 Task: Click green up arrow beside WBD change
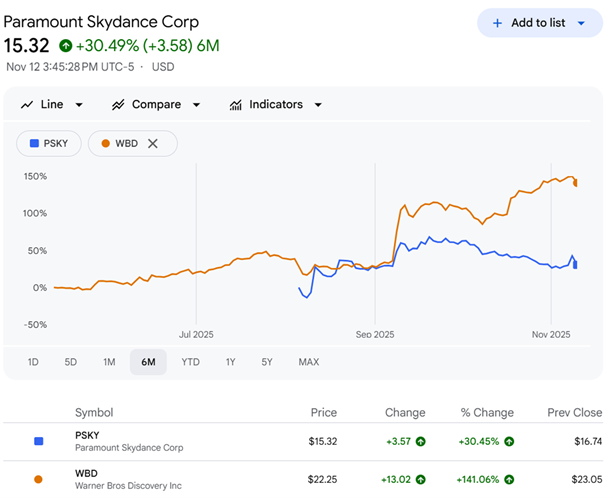click(x=419, y=479)
